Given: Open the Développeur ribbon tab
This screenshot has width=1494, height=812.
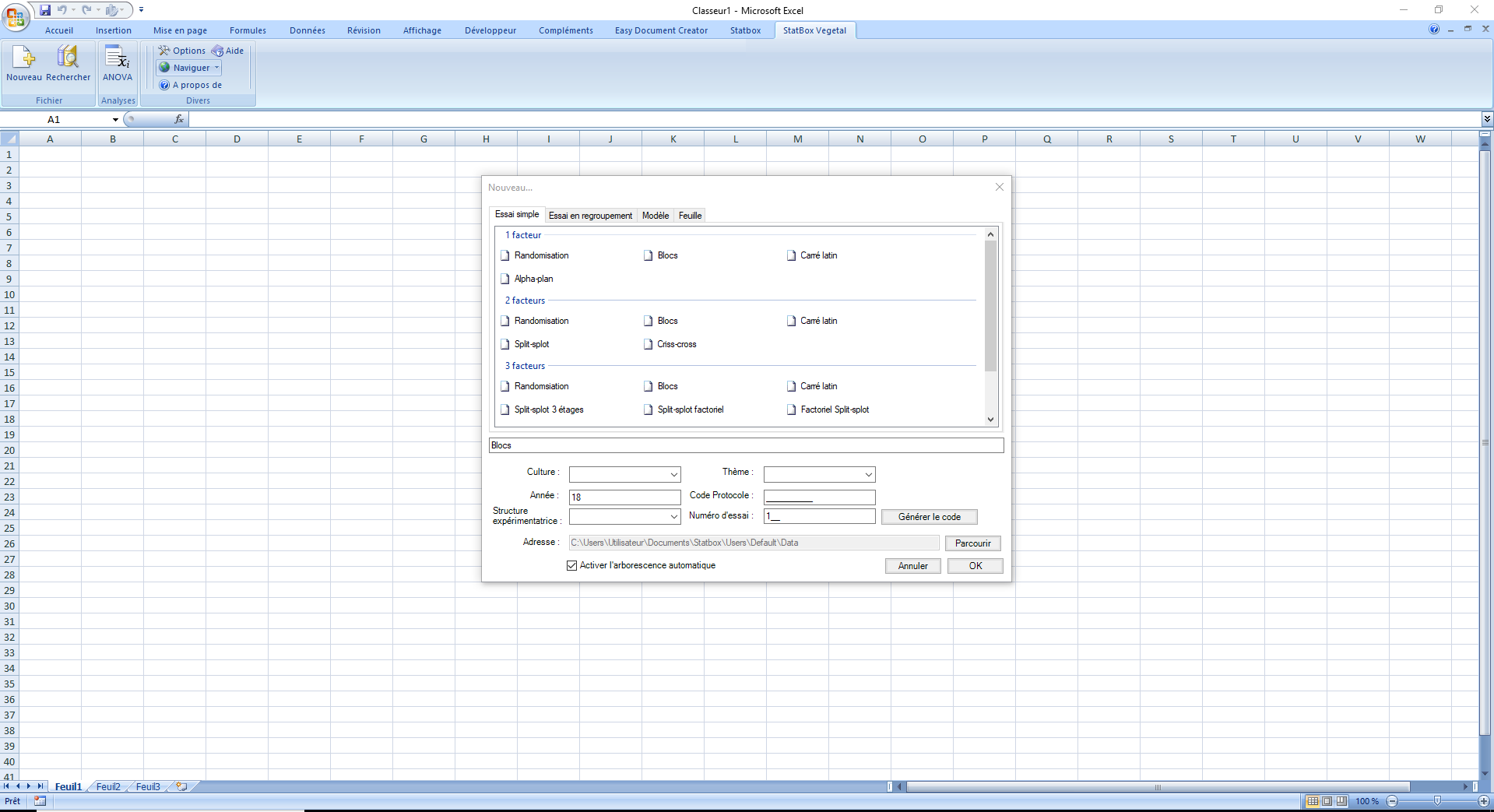Looking at the screenshot, I should click(490, 30).
